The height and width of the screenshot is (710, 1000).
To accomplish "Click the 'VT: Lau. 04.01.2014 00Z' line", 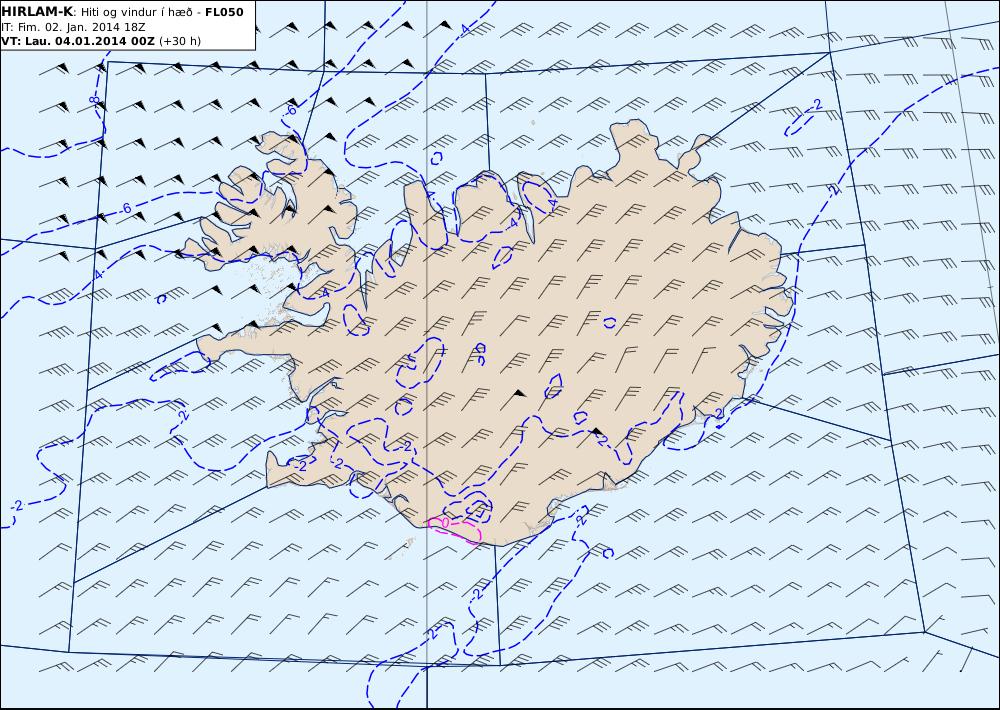I will [x=78, y=41].
